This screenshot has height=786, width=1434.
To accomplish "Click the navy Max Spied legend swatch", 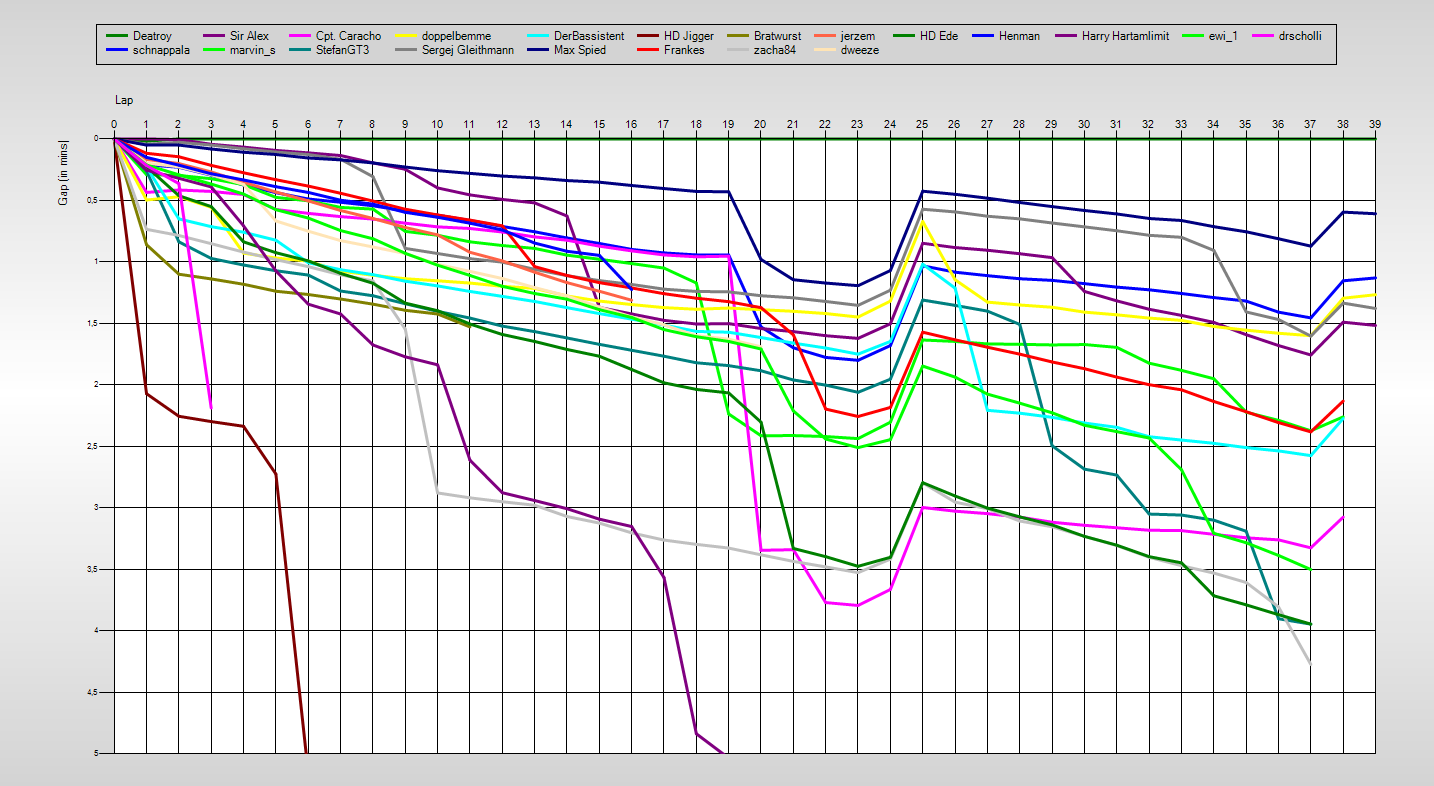I will point(525,50).
